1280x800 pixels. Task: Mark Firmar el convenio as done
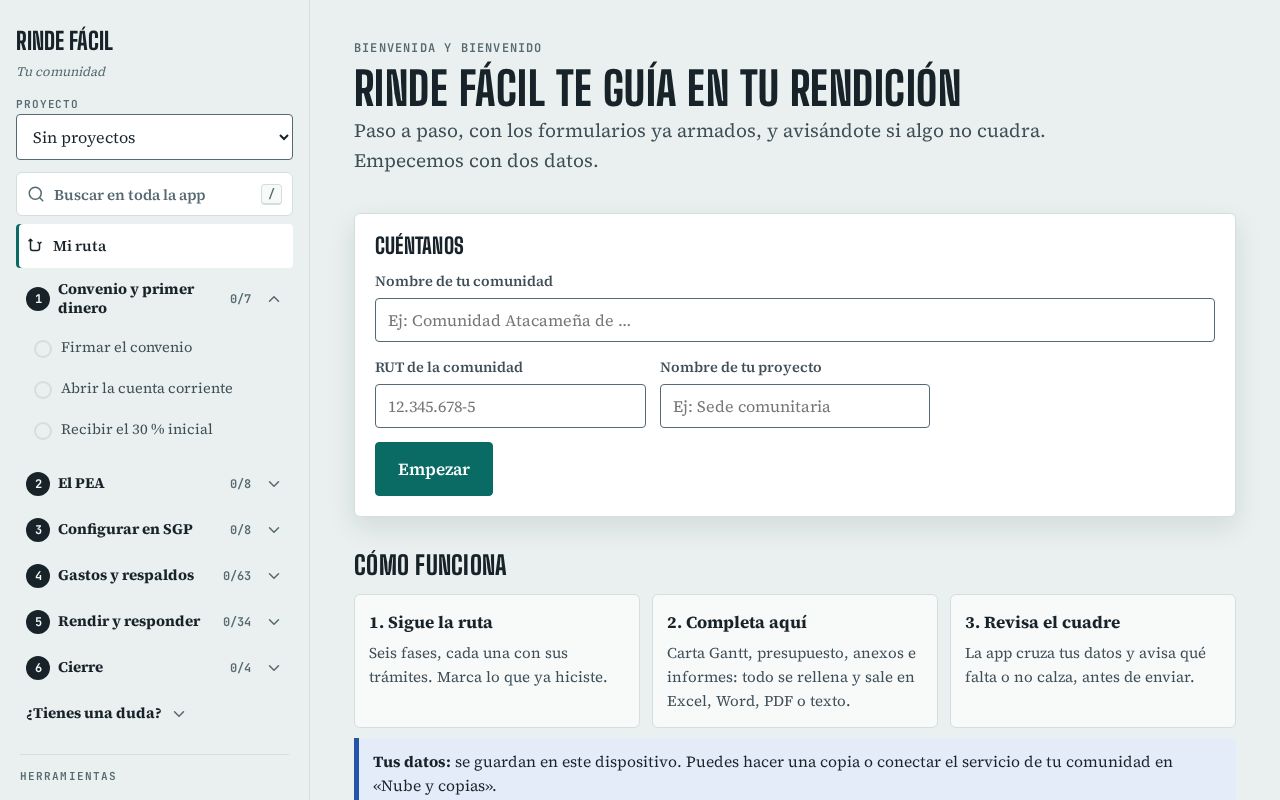43,349
